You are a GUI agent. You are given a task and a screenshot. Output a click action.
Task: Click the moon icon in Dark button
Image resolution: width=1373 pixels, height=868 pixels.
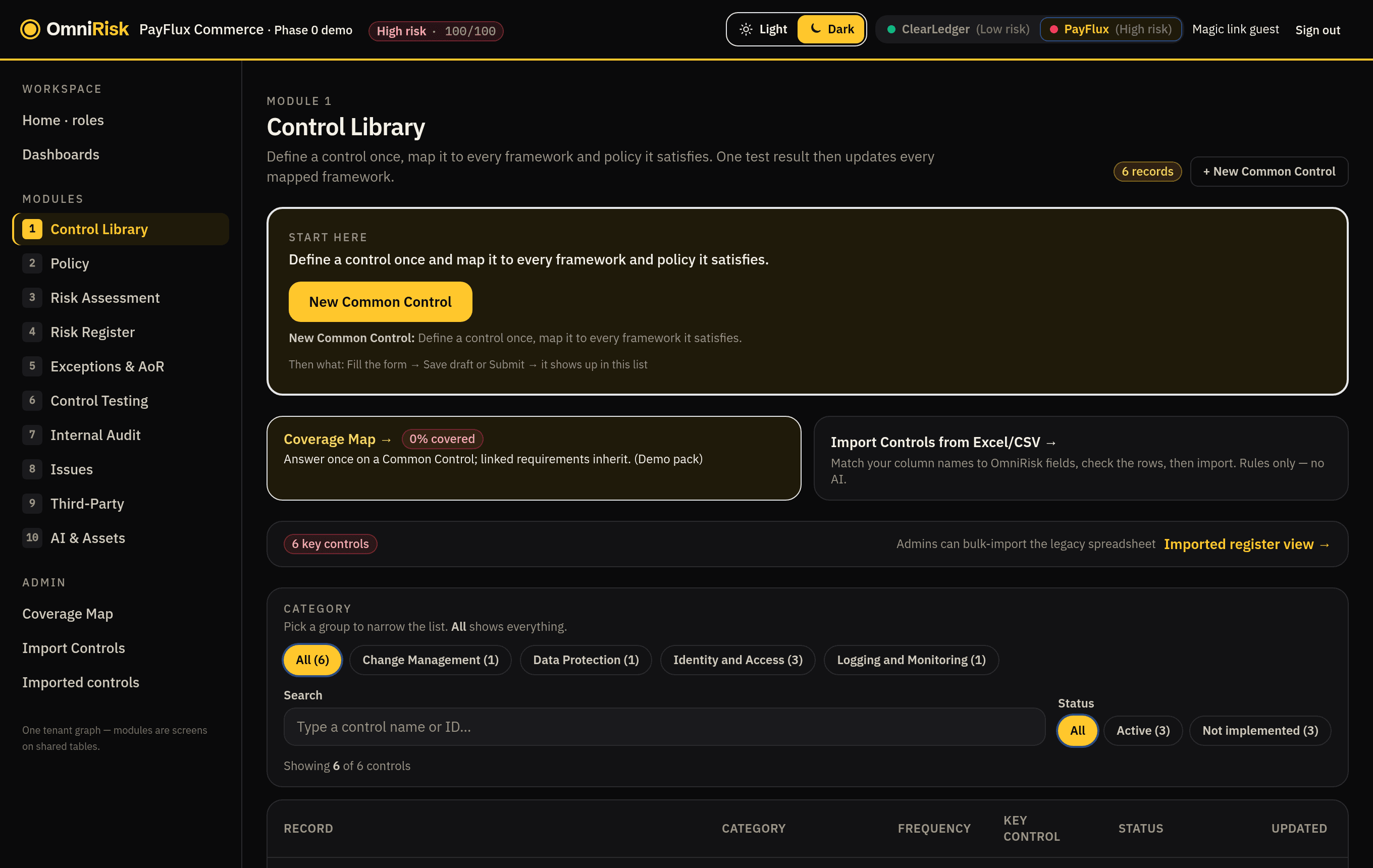(x=816, y=28)
